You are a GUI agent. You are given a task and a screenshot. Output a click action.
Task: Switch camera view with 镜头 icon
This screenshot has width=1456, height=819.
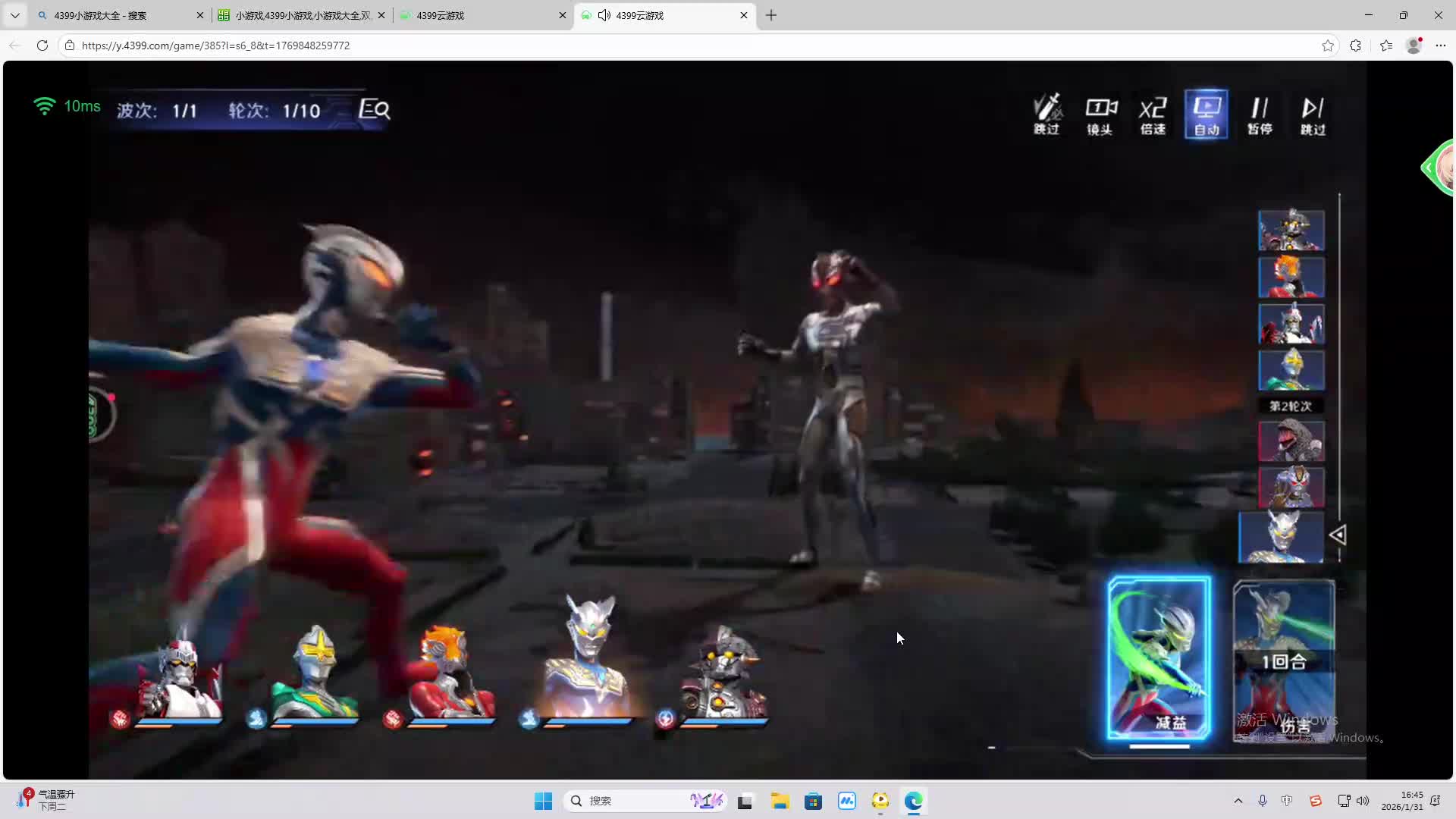[1100, 115]
